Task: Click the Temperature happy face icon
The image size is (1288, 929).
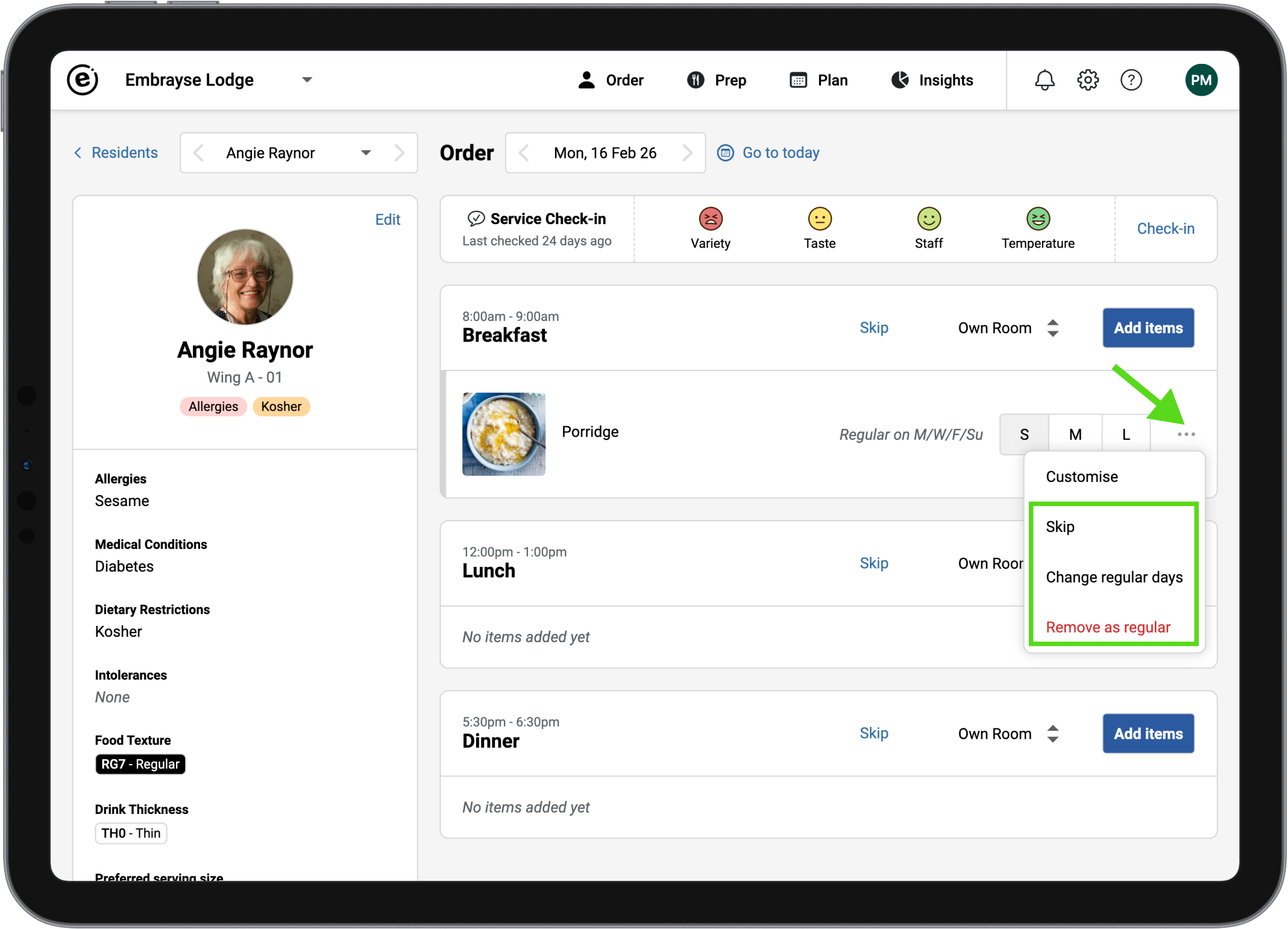Action: [x=1038, y=219]
